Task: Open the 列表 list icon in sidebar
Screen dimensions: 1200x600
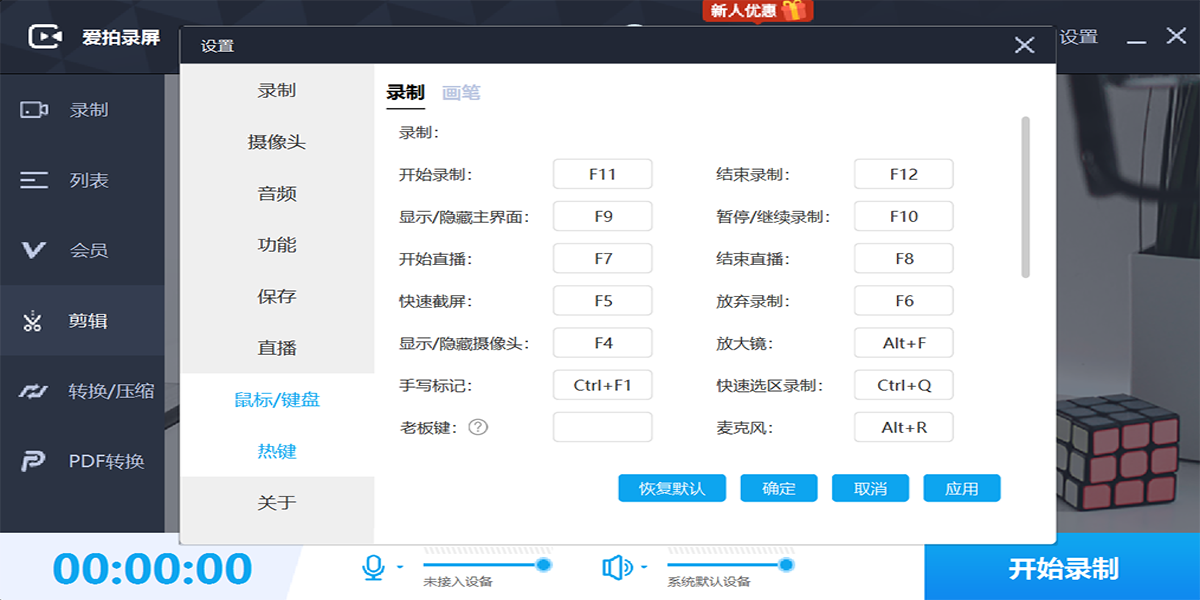Action: [x=34, y=180]
